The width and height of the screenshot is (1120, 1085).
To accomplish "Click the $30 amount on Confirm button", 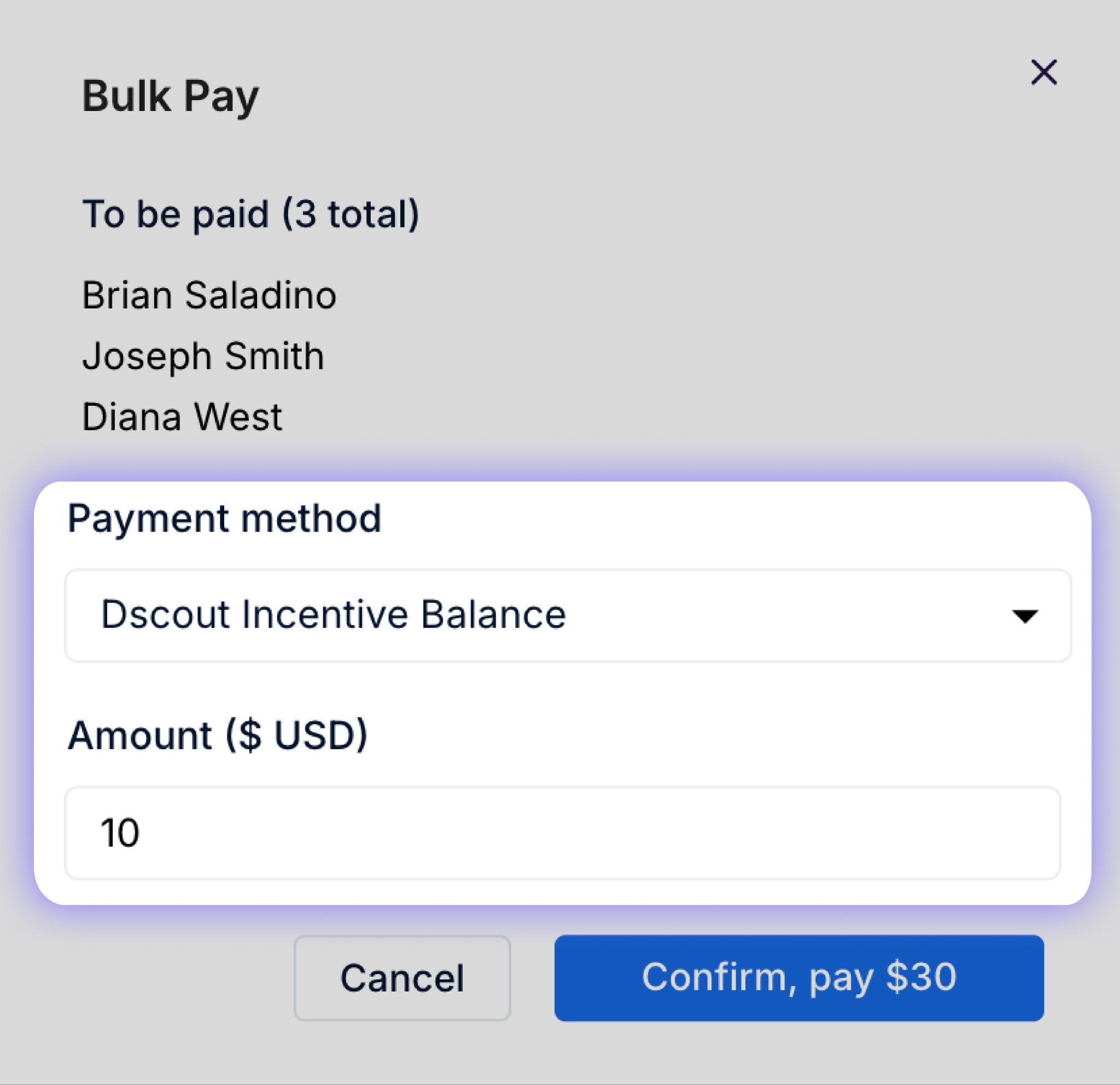I will pos(920,976).
